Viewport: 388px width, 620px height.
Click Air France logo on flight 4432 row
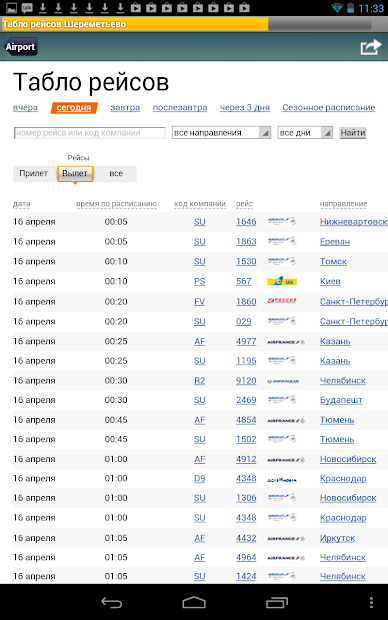click(286, 539)
